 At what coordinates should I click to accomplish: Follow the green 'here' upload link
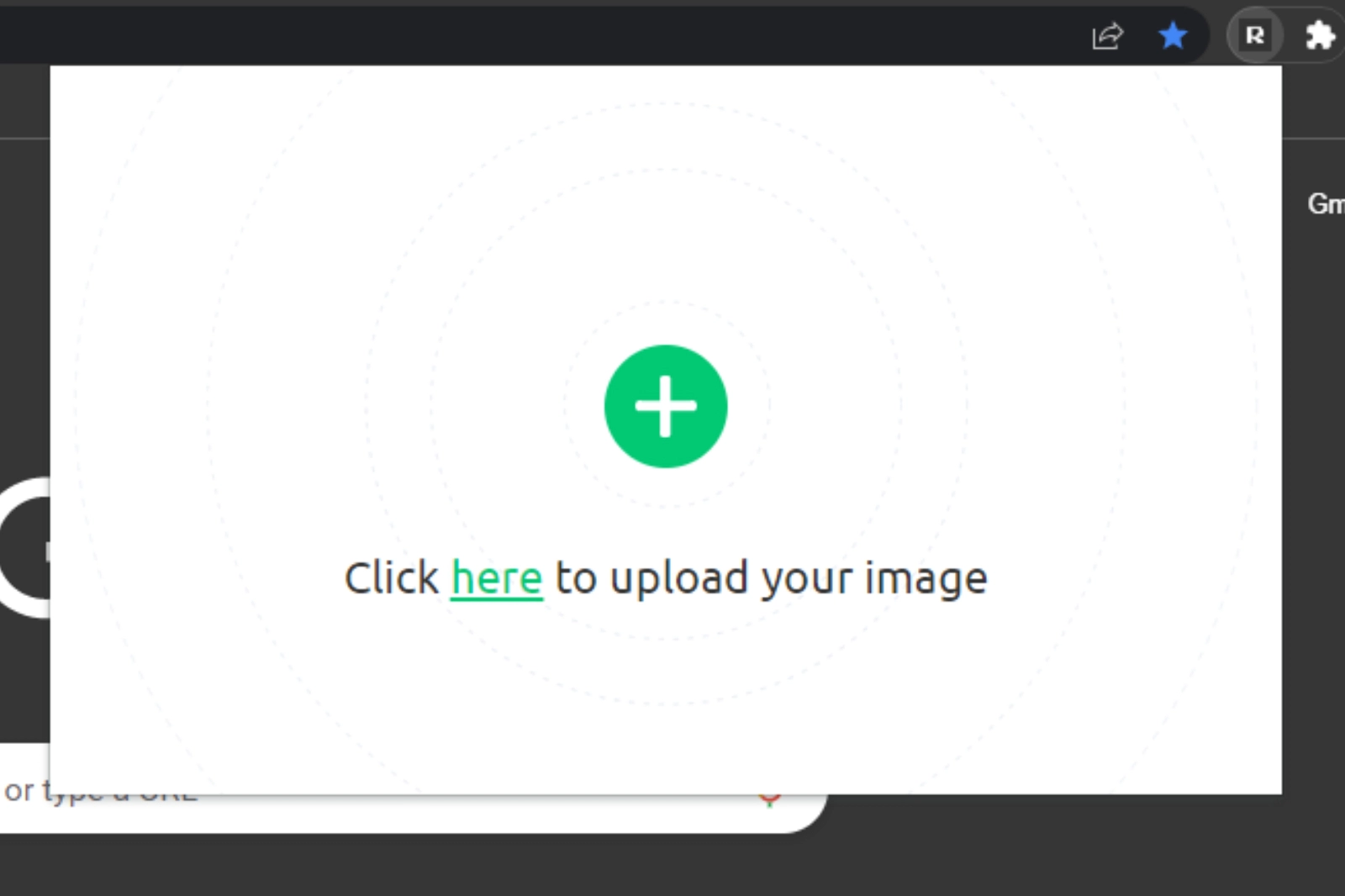click(497, 578)
